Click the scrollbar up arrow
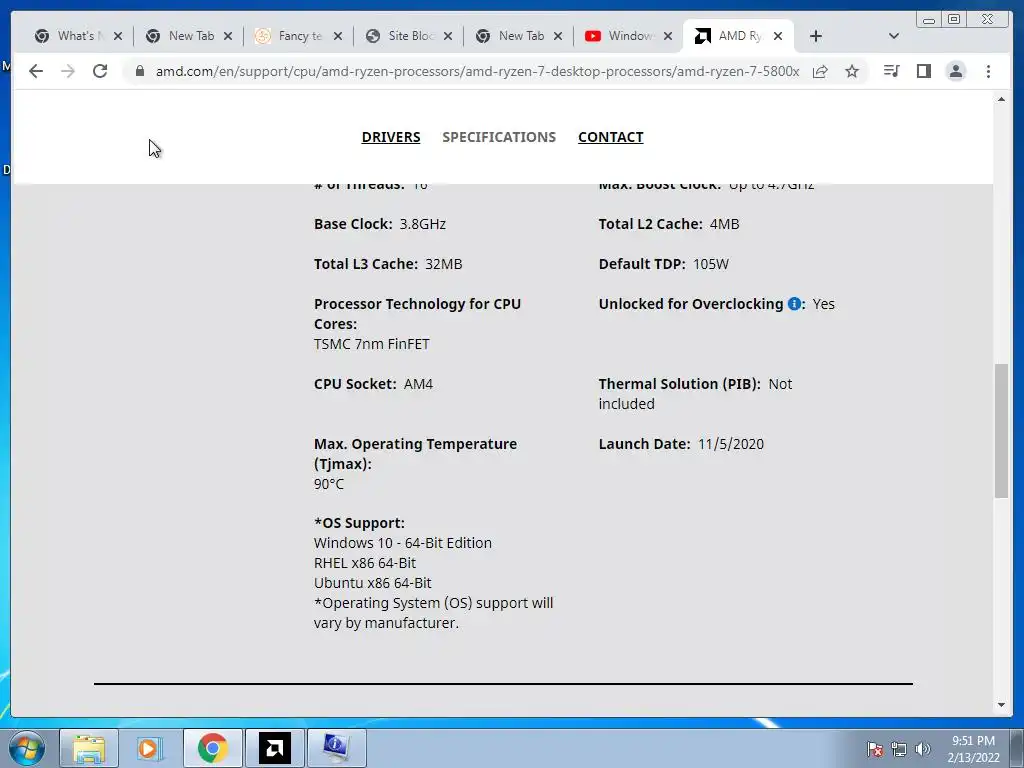The height and width of the screenshot is (768, 1024). tap(1001, 99)
